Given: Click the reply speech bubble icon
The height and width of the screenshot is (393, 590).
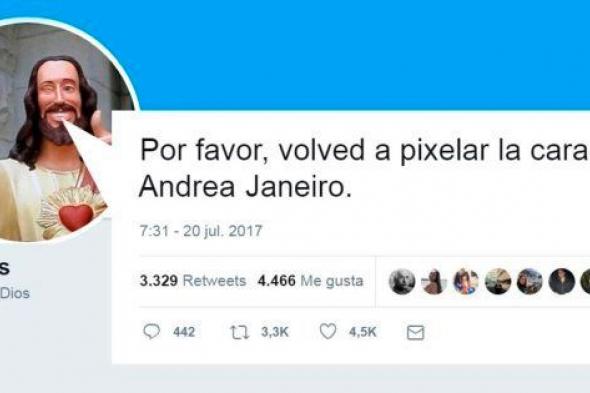Looking at the screenshot, I should pos(152,332).
